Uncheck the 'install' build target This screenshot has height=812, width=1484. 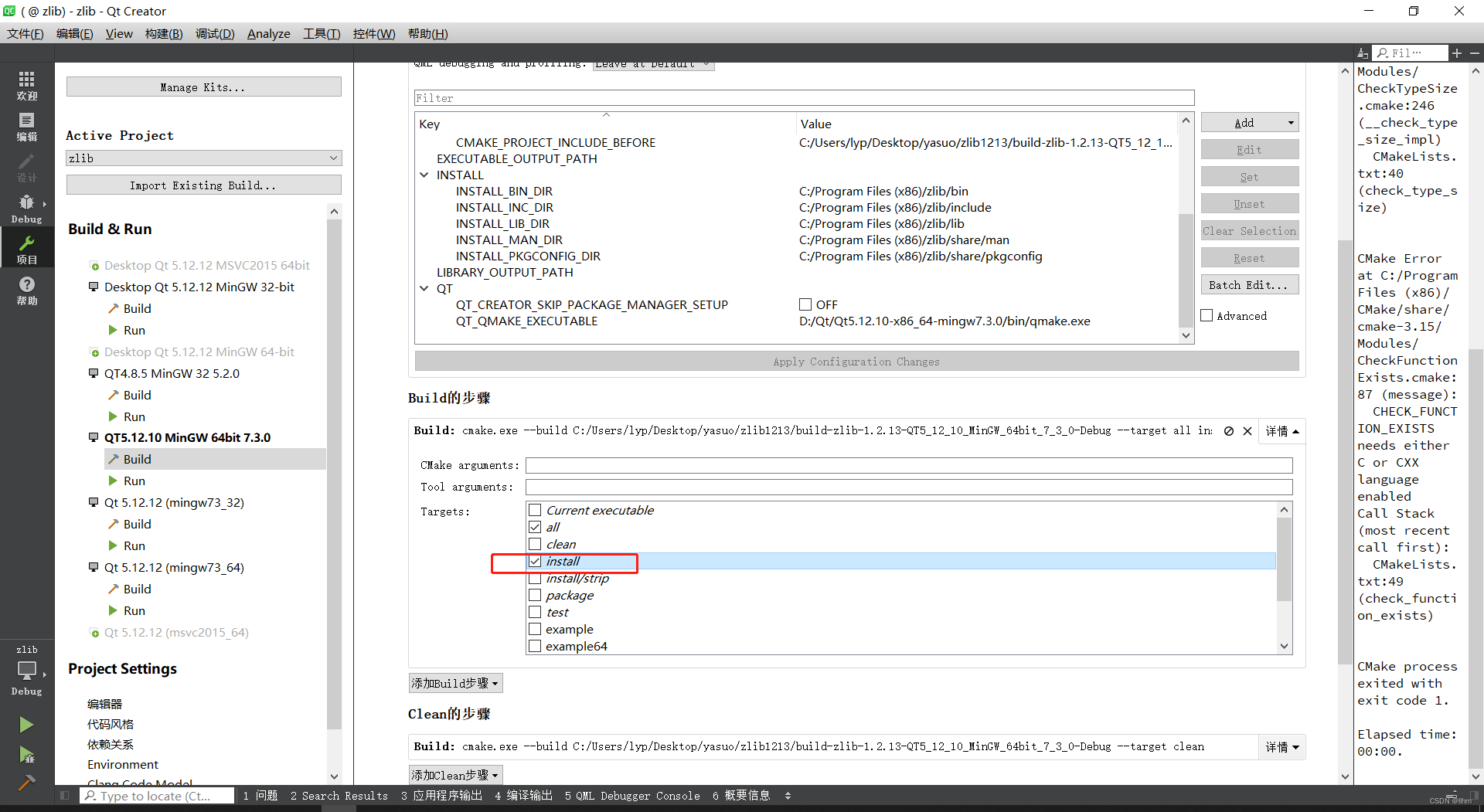[x=535, y=561]
